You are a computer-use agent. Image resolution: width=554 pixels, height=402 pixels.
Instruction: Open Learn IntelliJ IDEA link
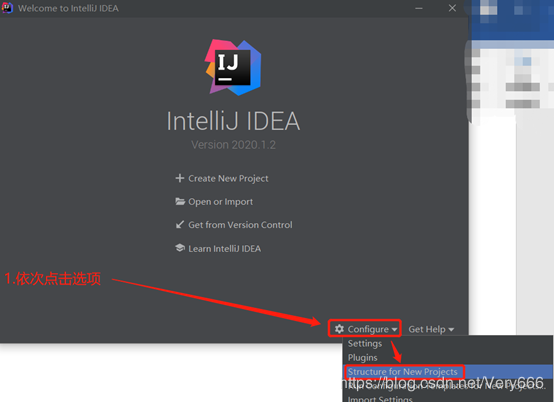tap(225, 249)
